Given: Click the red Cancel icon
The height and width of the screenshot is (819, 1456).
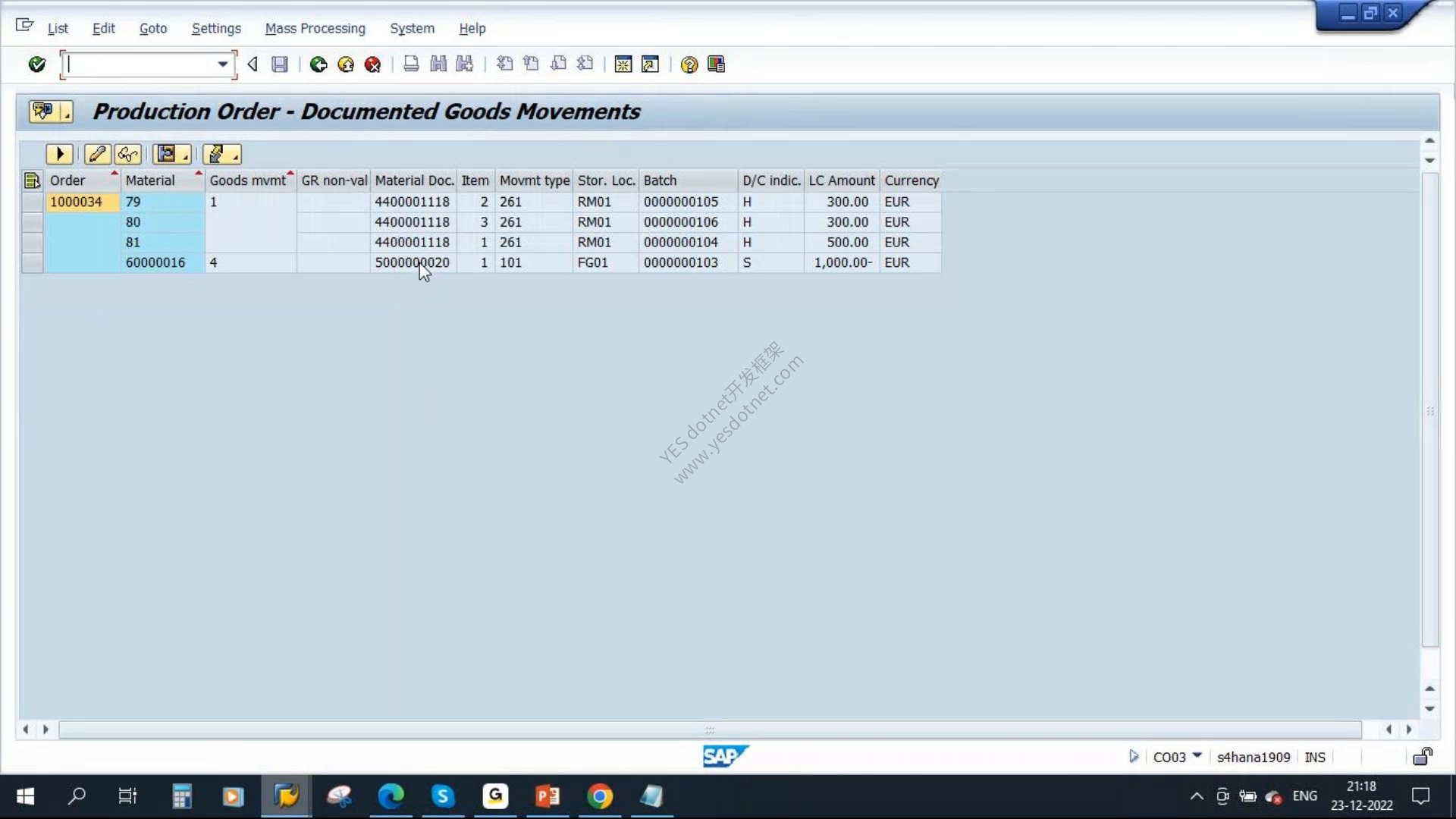Looking at the screenshot, I should 372,64.
